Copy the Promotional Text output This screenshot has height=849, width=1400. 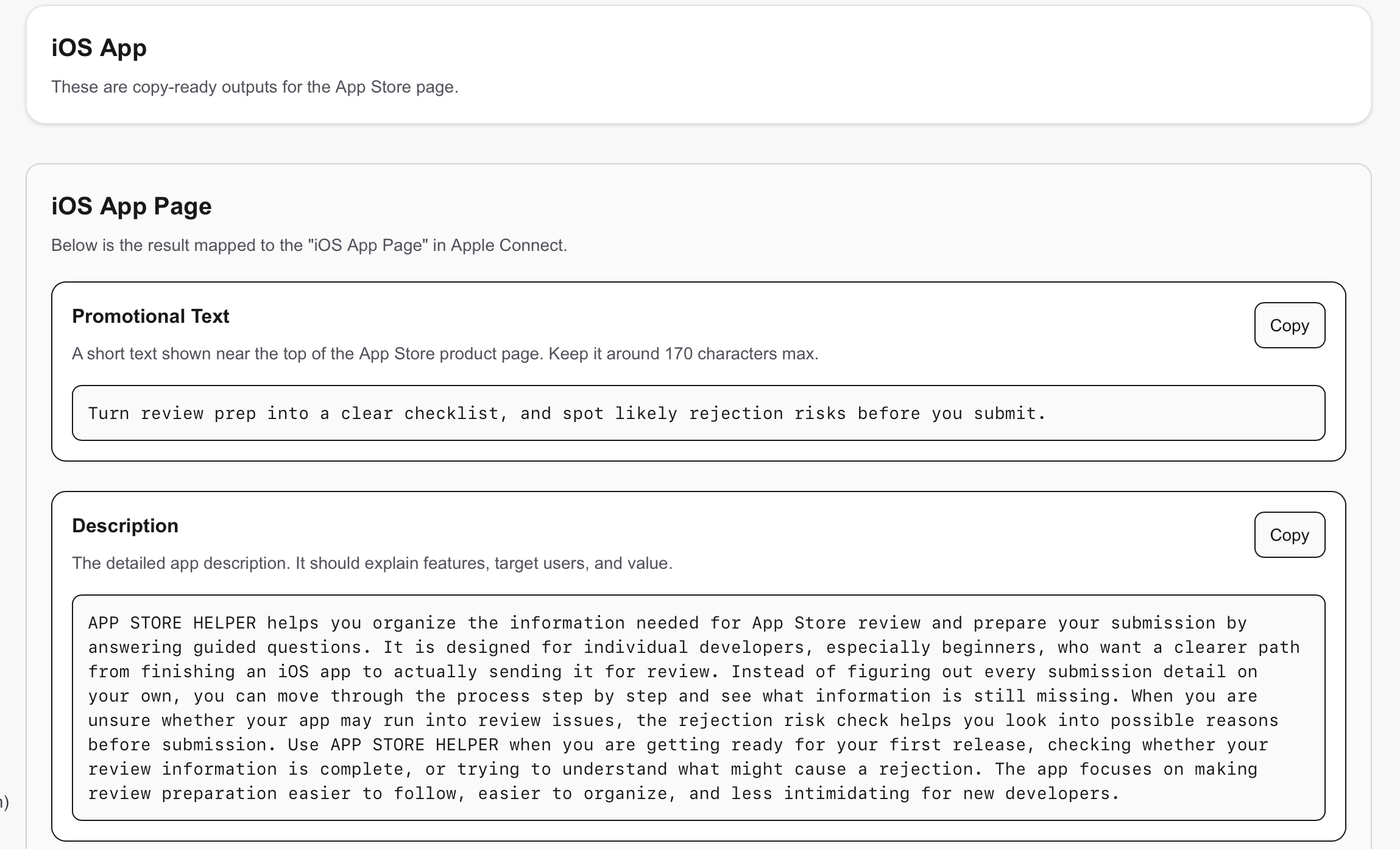point(1289,325)
